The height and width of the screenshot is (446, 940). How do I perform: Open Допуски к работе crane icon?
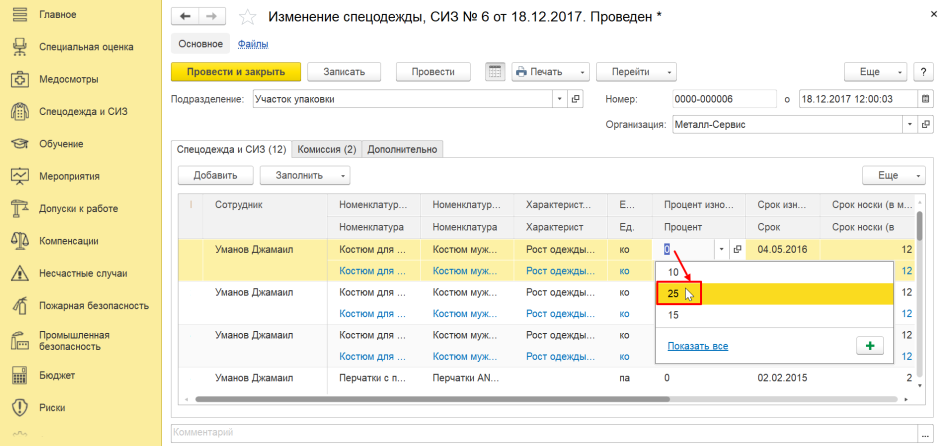point(20,209)
